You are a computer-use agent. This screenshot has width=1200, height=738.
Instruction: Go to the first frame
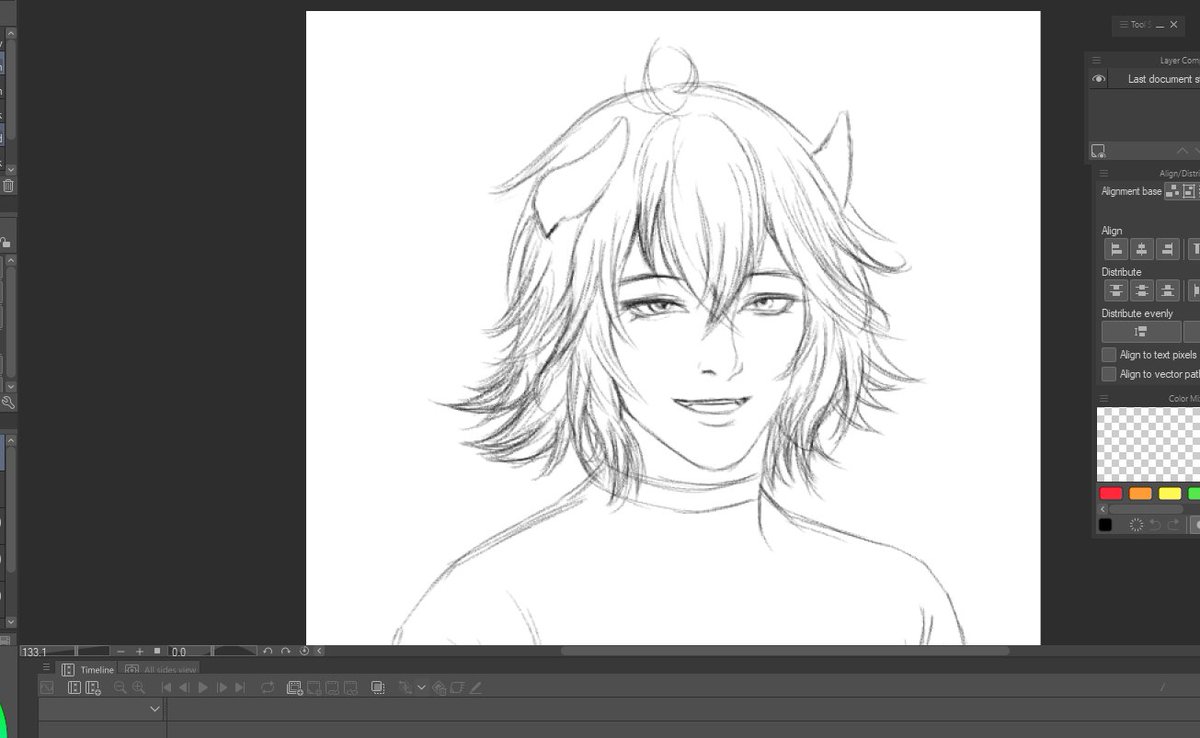166,688
